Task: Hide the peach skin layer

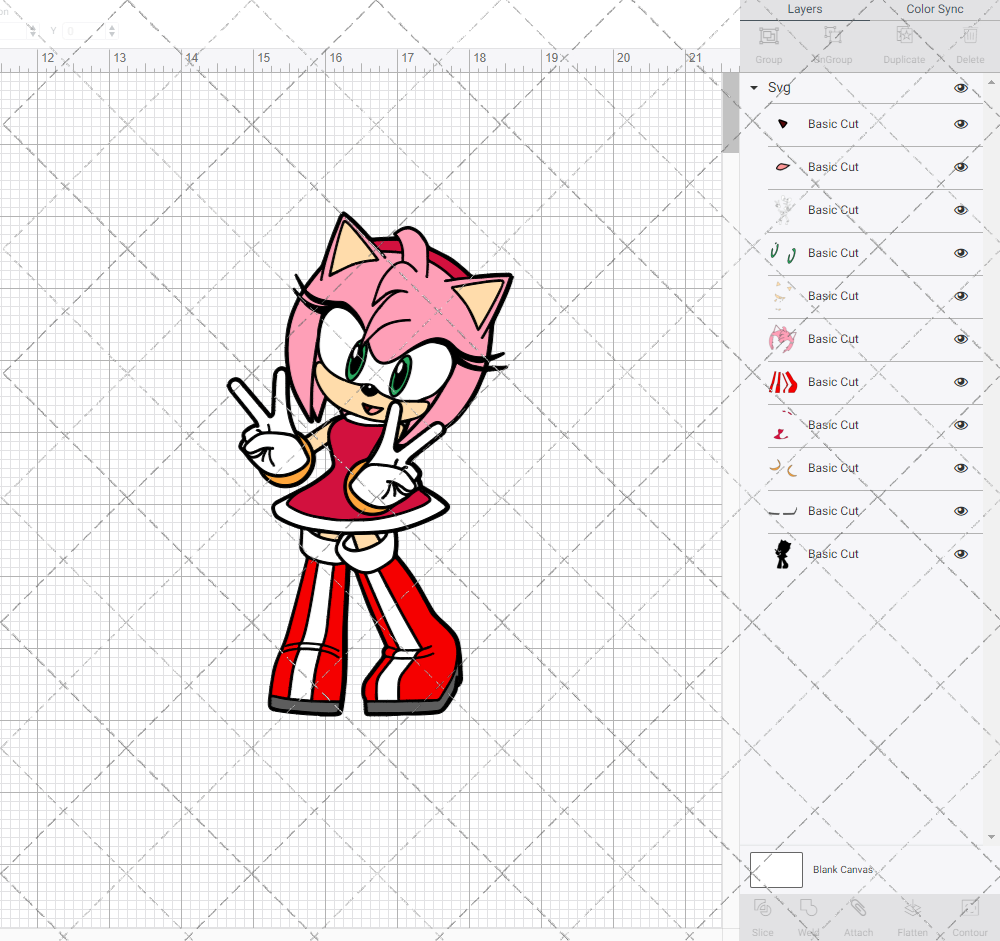Action: coord(960,296)
